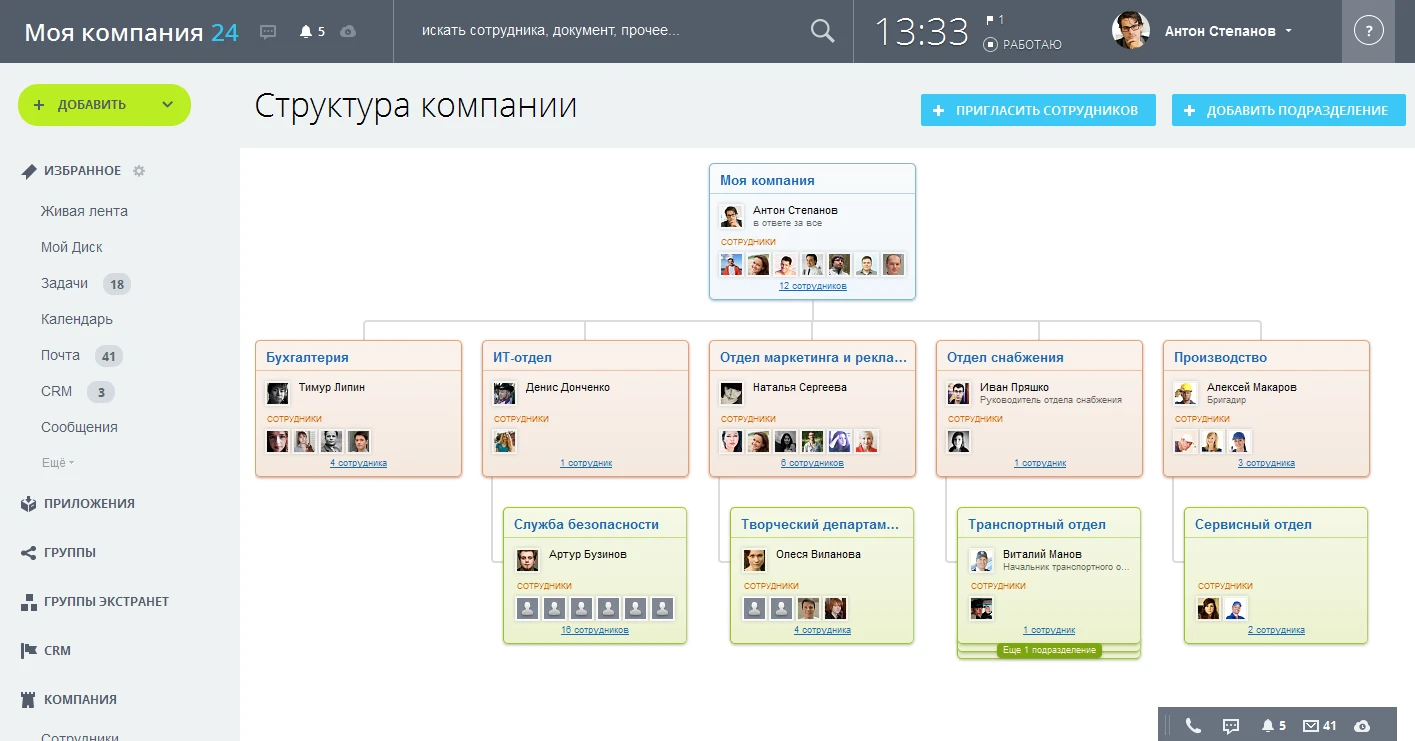This screenshot has width=1415, height=741.
Task: Click the phone icon in bottom bar
Action: point(1193,726)
